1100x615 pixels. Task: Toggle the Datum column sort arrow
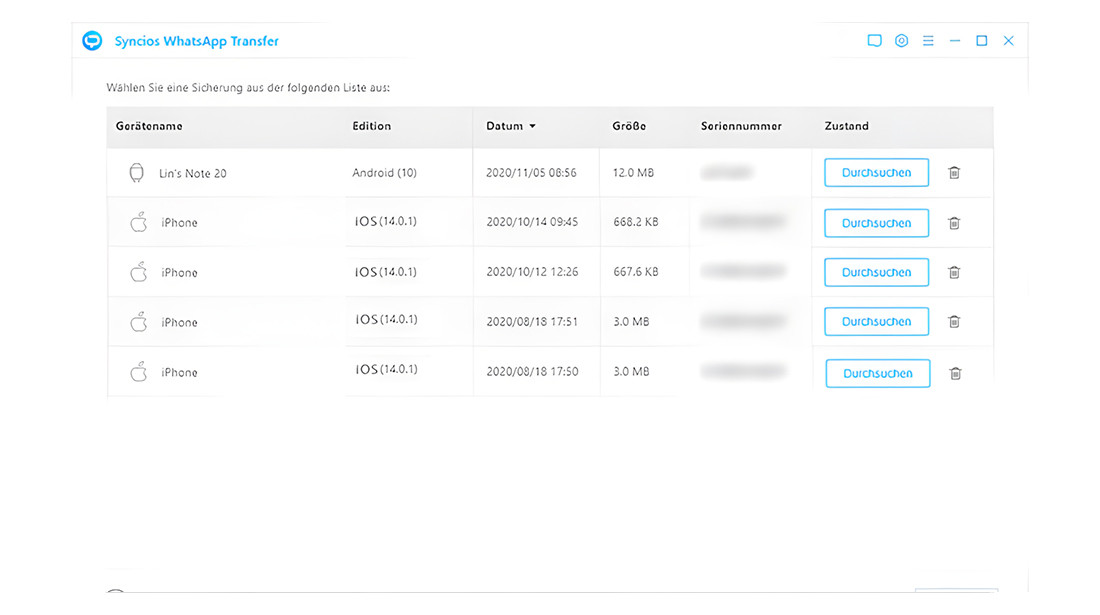(x=532, y=126)
